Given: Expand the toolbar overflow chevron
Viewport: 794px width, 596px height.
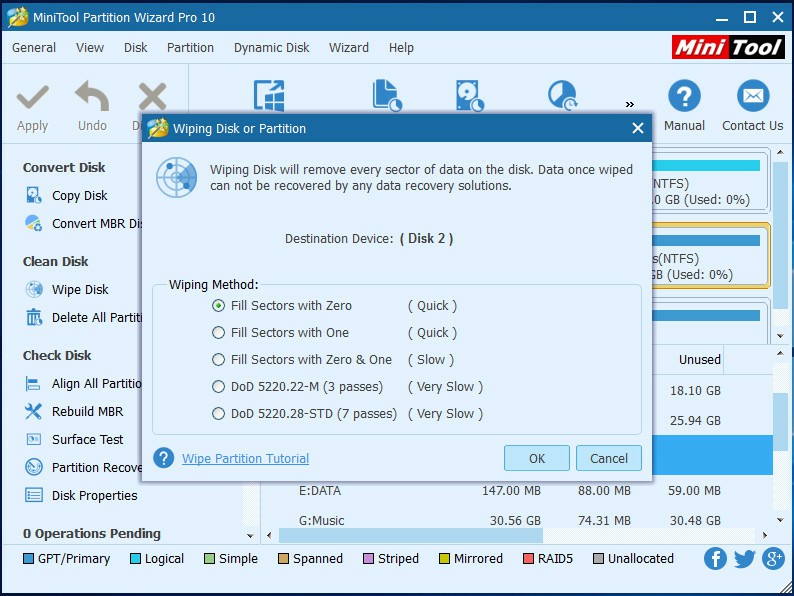Looking at the screenshot, I should click(x=629, y=104).
